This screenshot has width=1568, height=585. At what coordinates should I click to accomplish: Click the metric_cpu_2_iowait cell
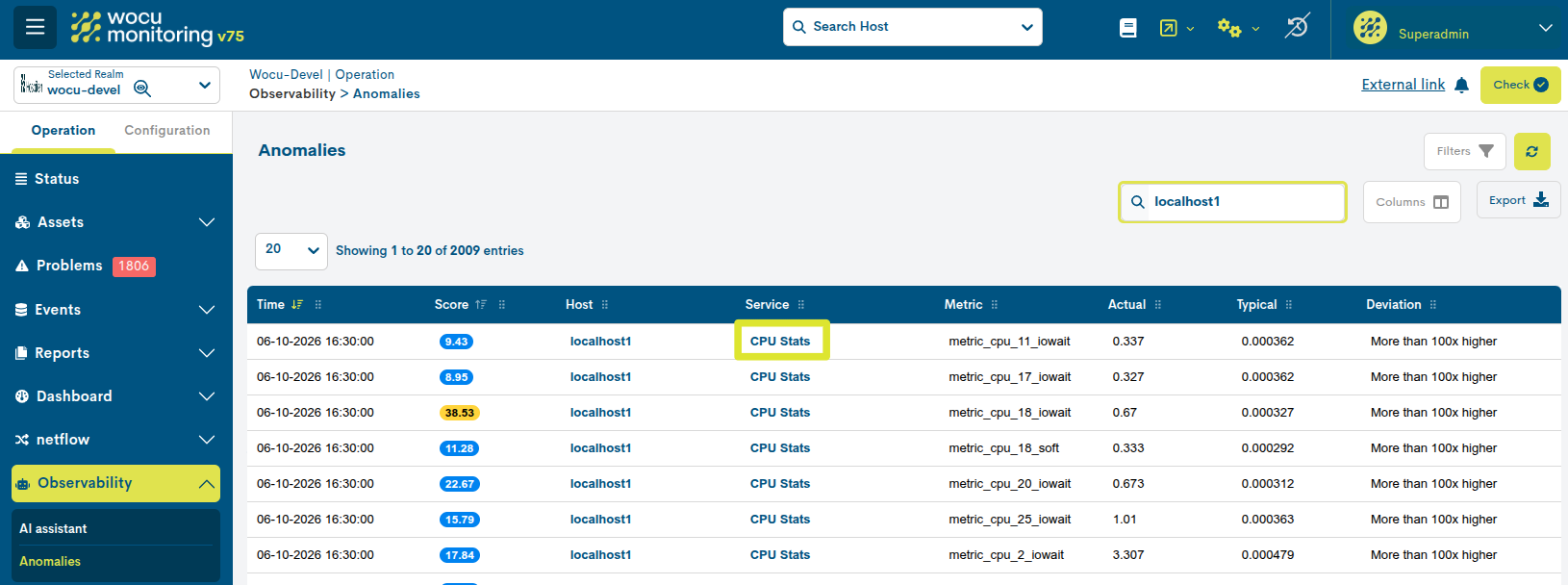pos(1006,555)
